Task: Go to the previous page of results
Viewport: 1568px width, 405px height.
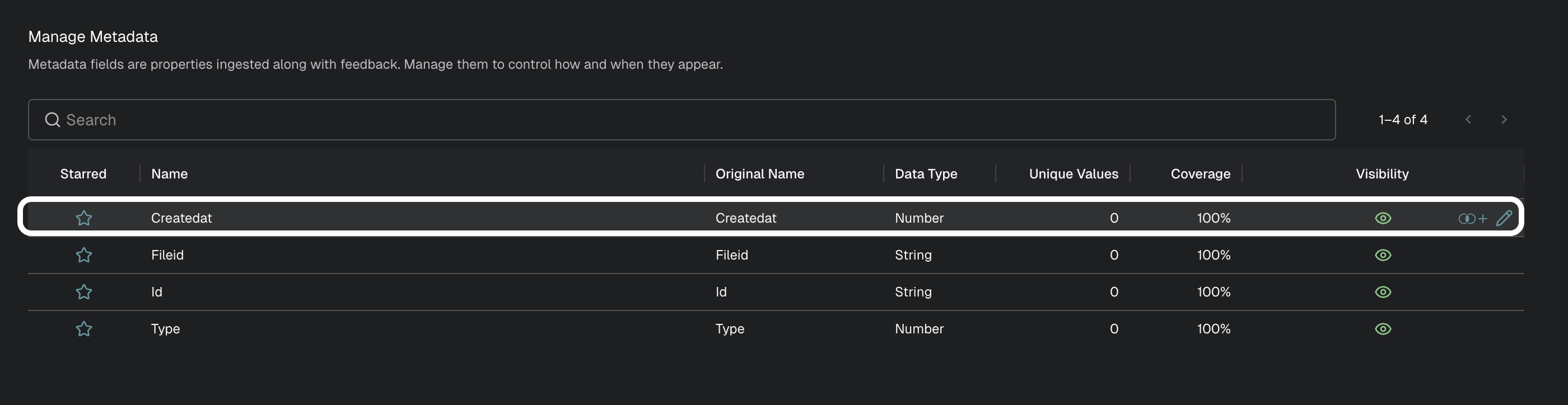Action: [x=1468, y=120]
